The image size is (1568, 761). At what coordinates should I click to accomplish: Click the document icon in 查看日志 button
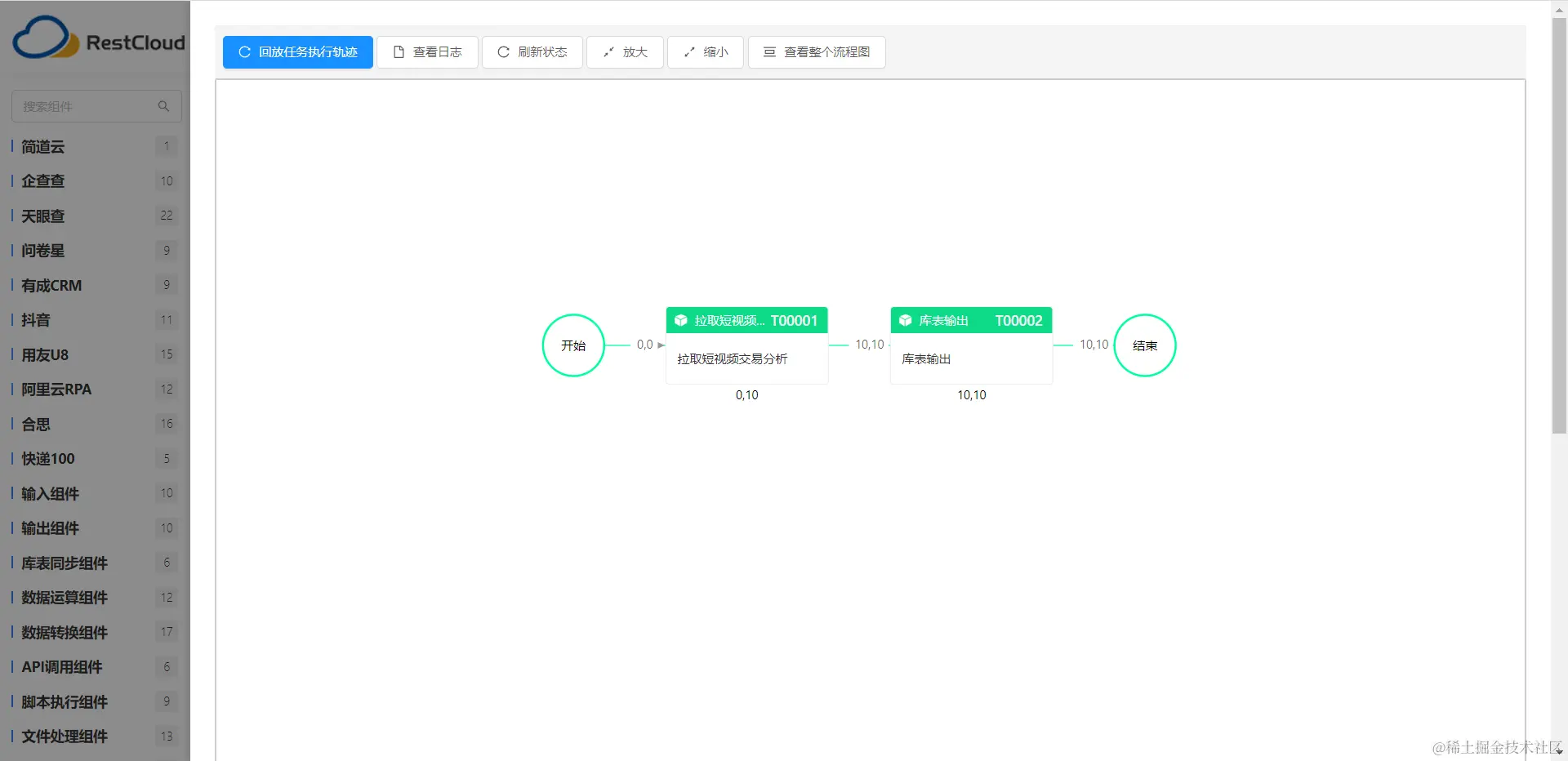pyautogui.click(x=399, y=52)
